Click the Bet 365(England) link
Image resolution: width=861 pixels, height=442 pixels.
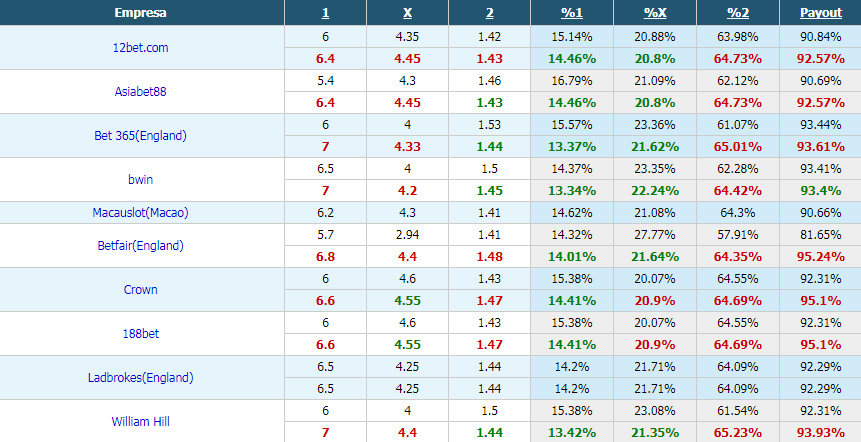pyautogui.click(x=141, y=136)
